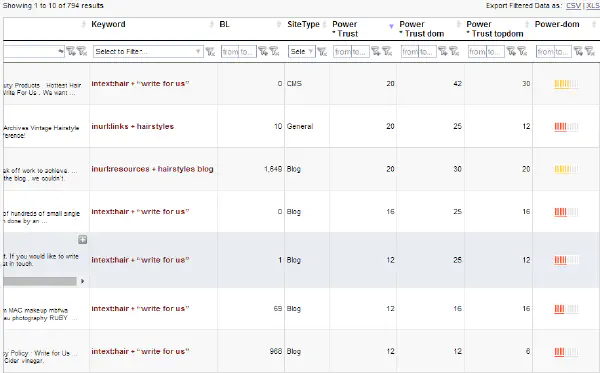
Task: Clear the Keyword column filter
Action: 210,51
